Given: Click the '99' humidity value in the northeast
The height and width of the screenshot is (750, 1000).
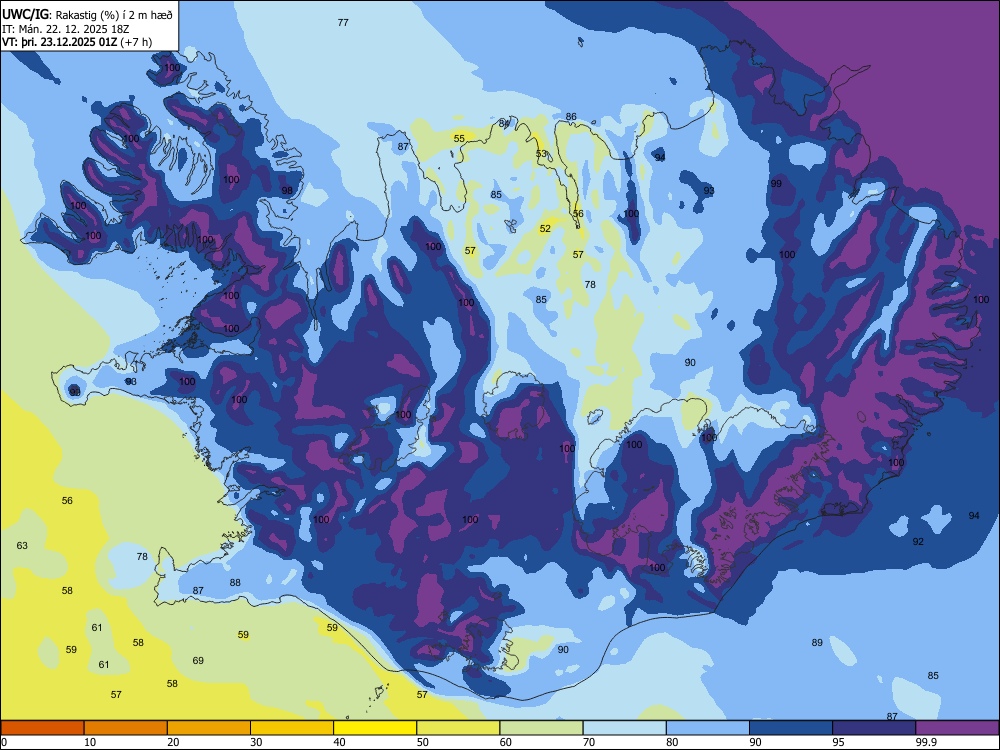Looking at the screenshot, I should [776, 184].
